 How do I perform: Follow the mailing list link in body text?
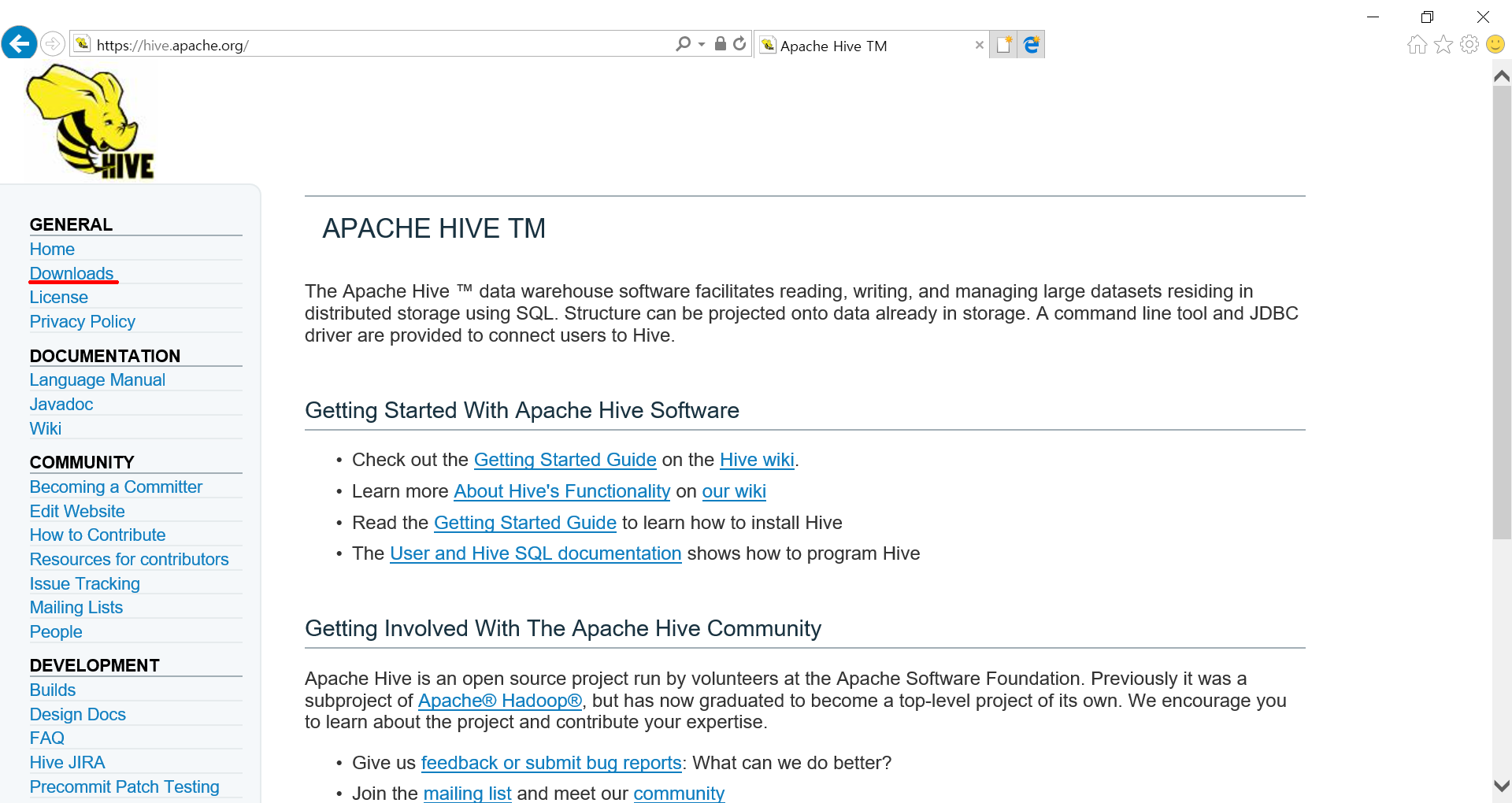(468, 794)
